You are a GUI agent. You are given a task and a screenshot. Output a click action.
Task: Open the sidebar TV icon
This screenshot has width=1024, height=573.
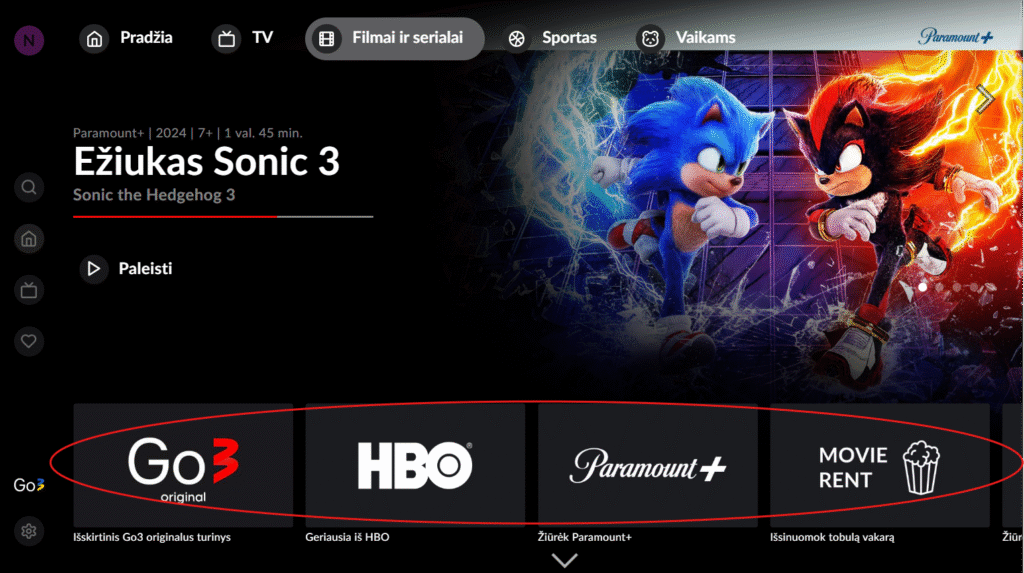(29, 290)
